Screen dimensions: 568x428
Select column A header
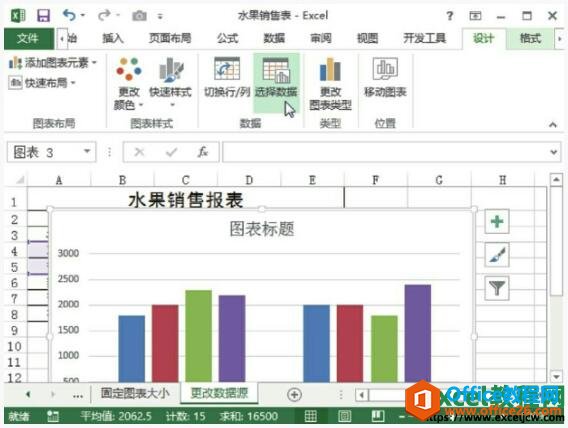click(59, 180)
